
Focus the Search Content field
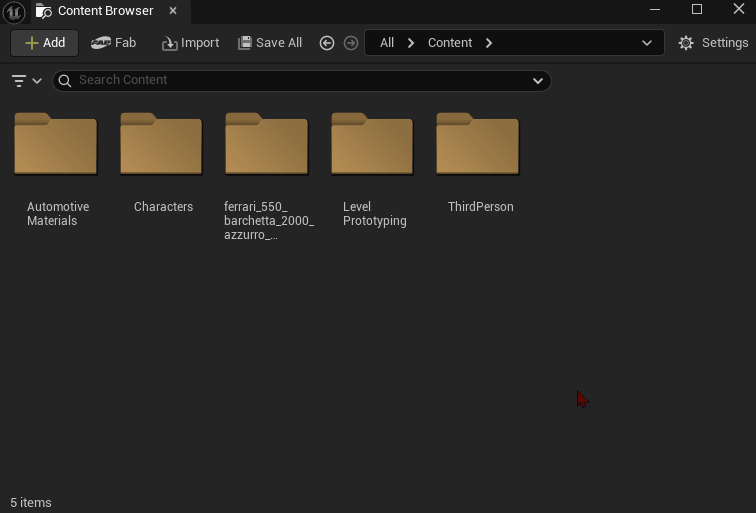click(x=302, y=81)
